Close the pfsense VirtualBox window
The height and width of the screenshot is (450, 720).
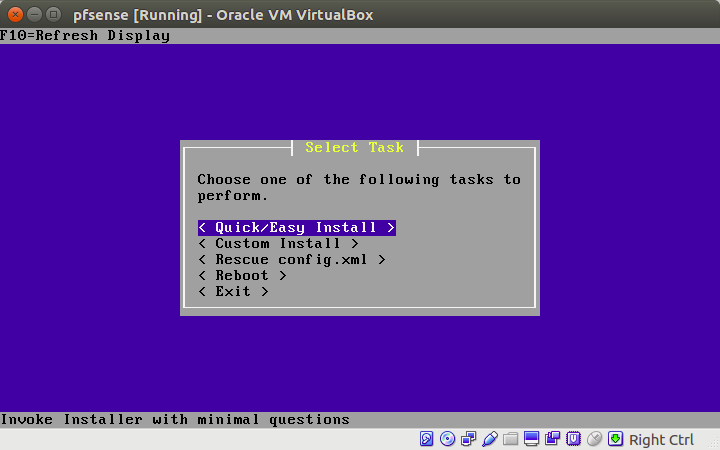pos(15,15)
